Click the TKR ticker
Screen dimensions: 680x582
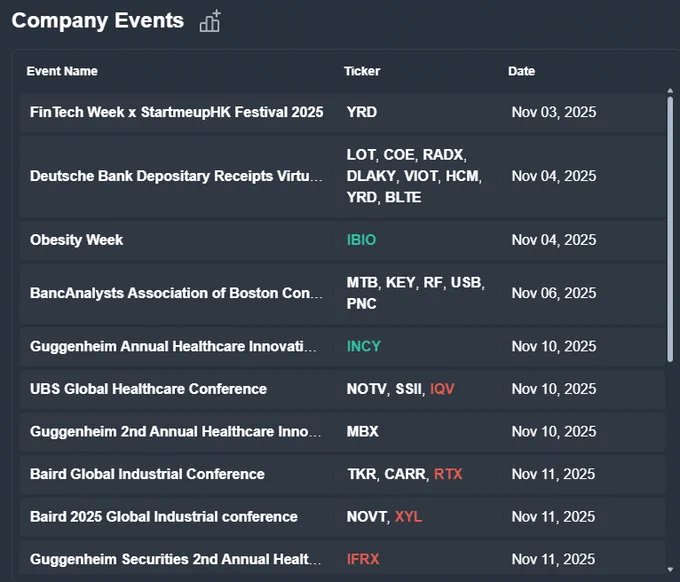[x=361, y=474]
